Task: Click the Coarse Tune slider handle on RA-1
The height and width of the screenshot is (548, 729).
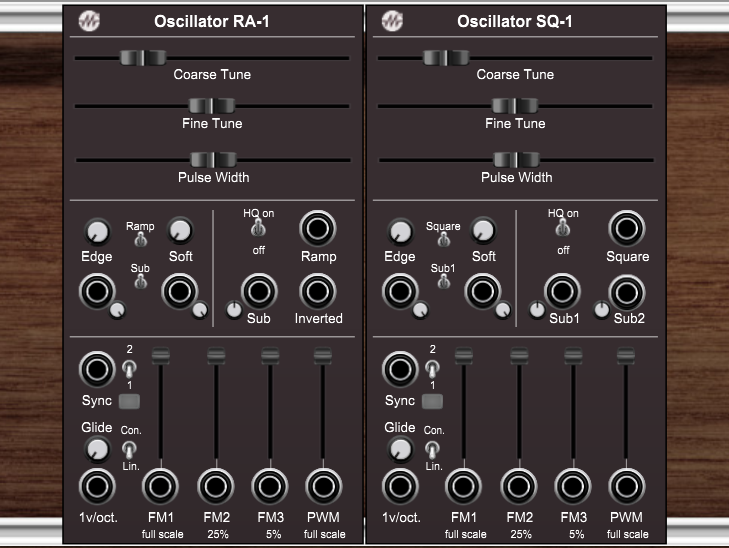Action: (x=143, y=58)
